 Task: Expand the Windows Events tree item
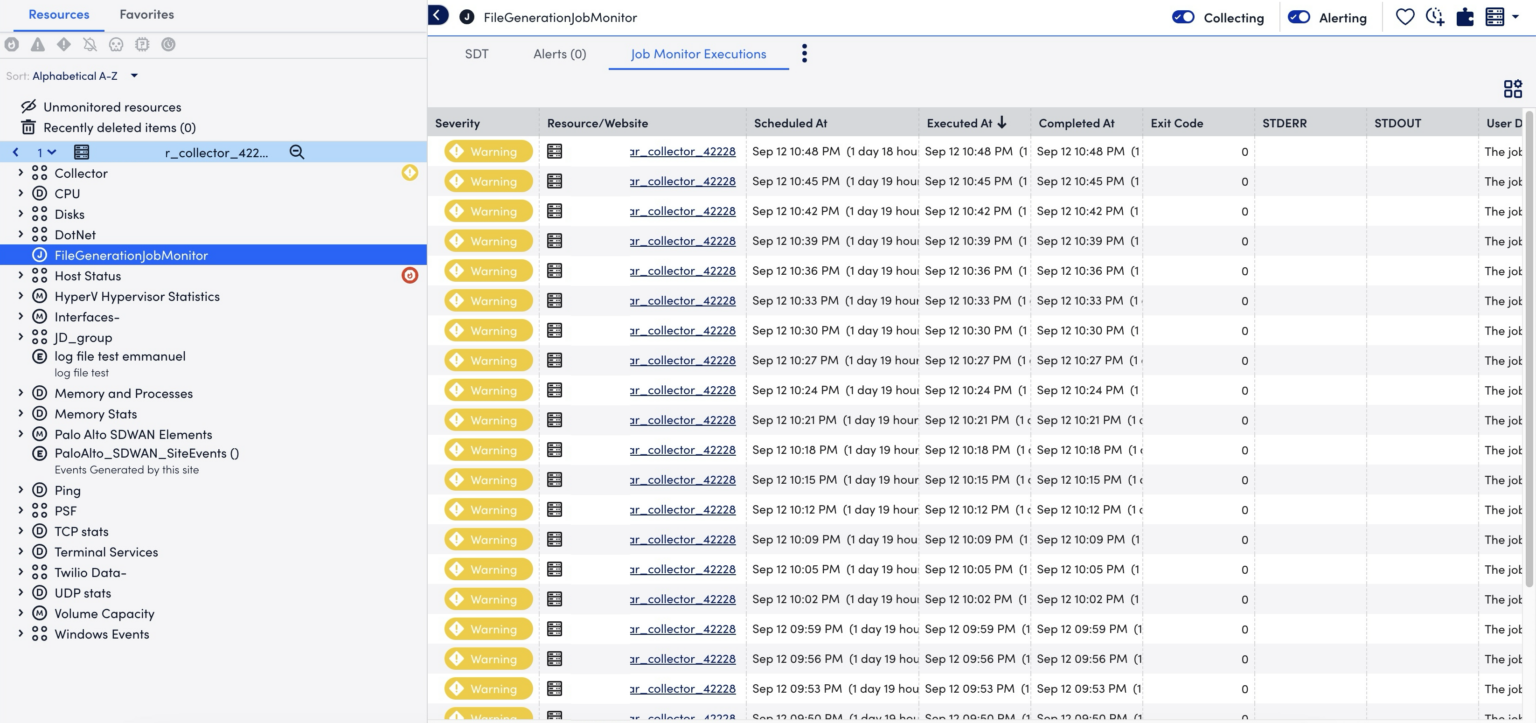pyautogui.click(x=20, y=634)
